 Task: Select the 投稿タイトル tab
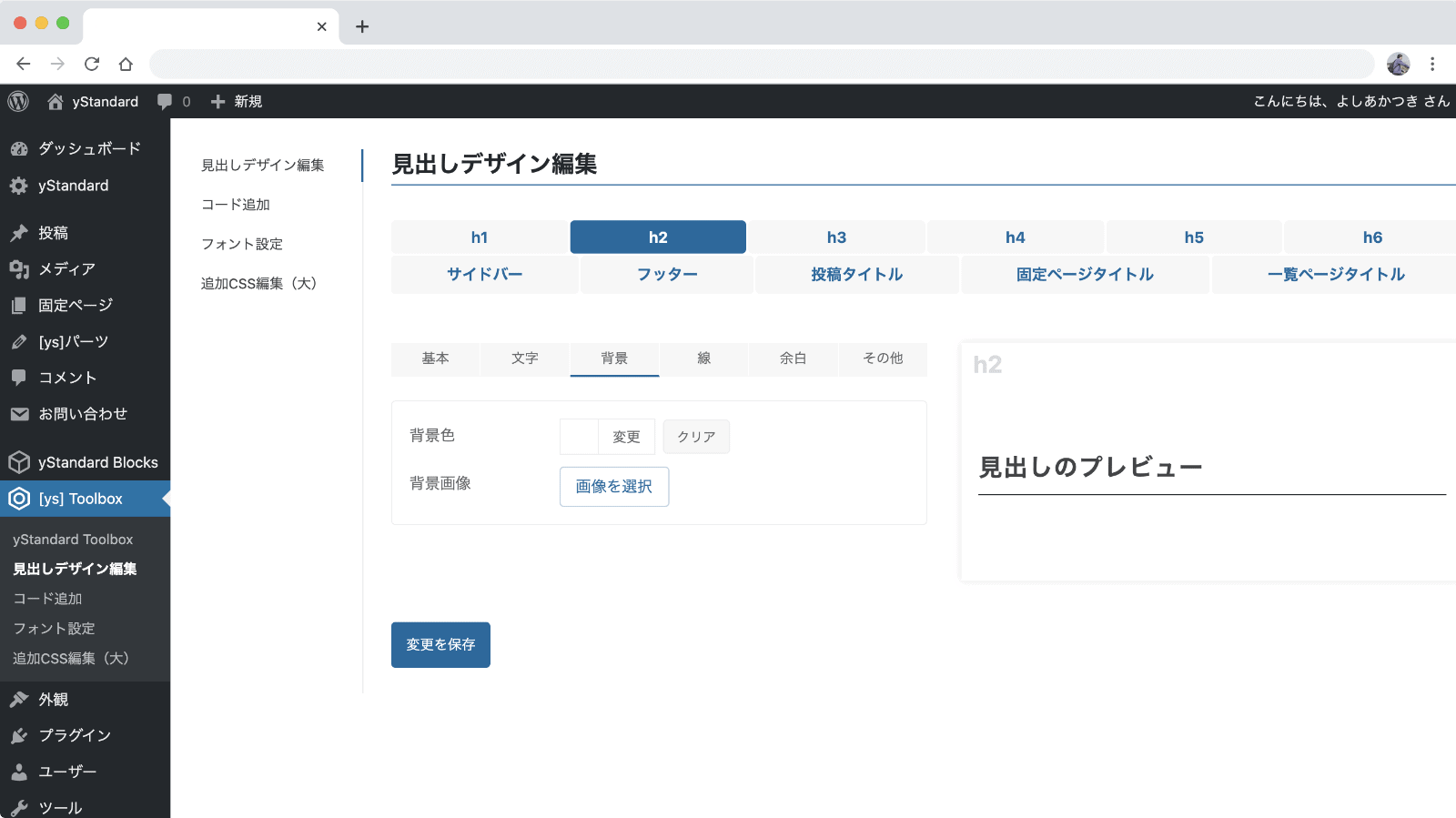[857, 275]
